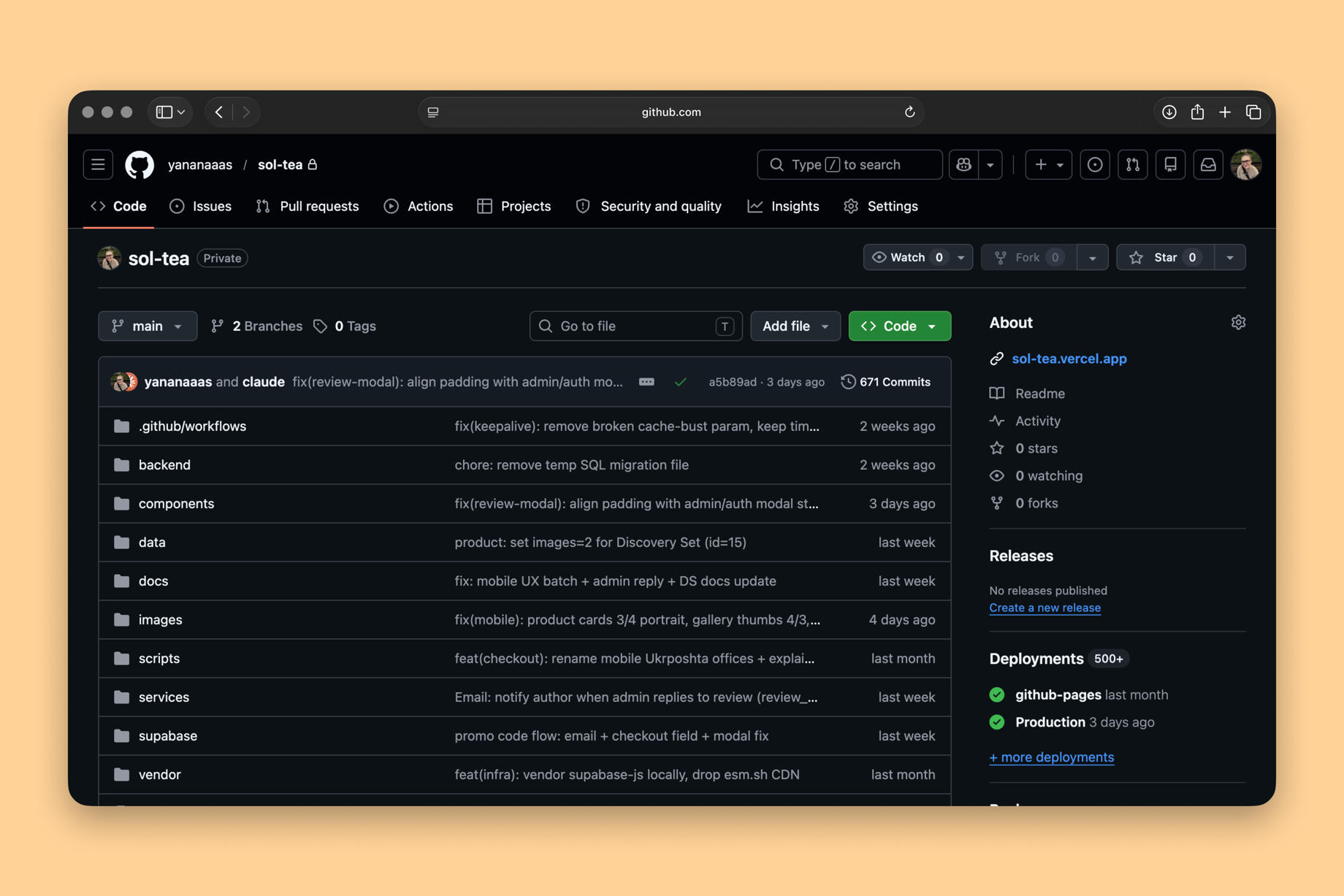The width and height of the screenshot is (1344, 896).
Task: Open the repository Settings tab
Action: click(880, 206)
